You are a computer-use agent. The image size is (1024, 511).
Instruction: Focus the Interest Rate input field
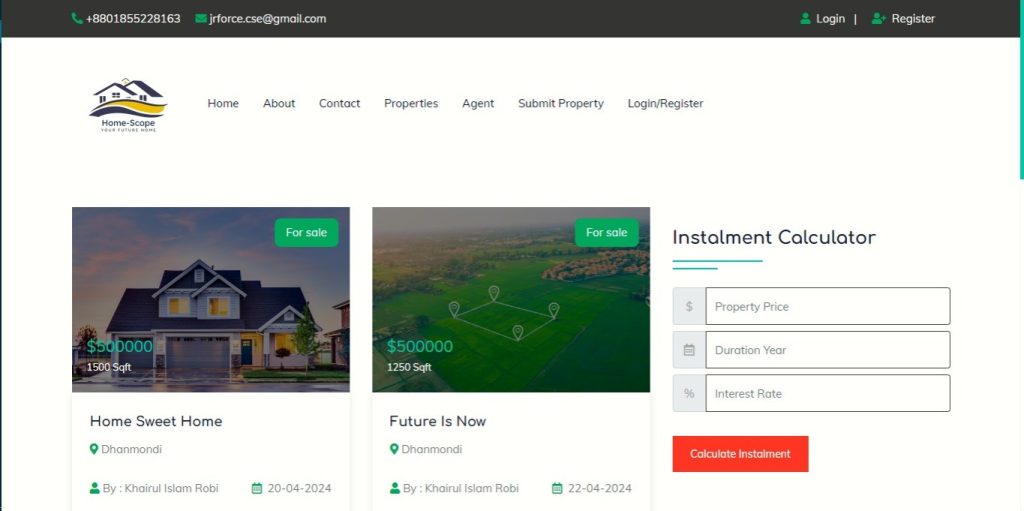tap(828, 393)
